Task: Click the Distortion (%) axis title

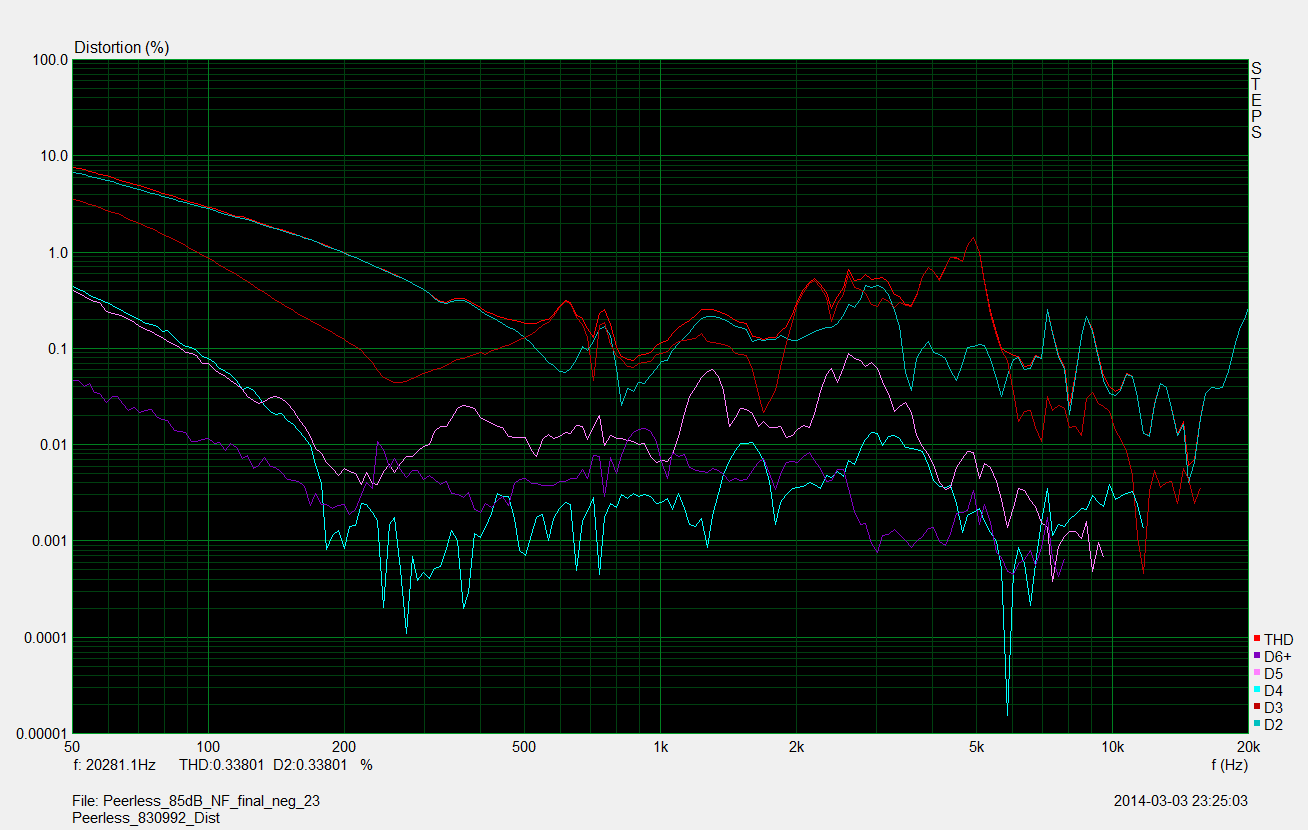Action: [x=122, y=47]
